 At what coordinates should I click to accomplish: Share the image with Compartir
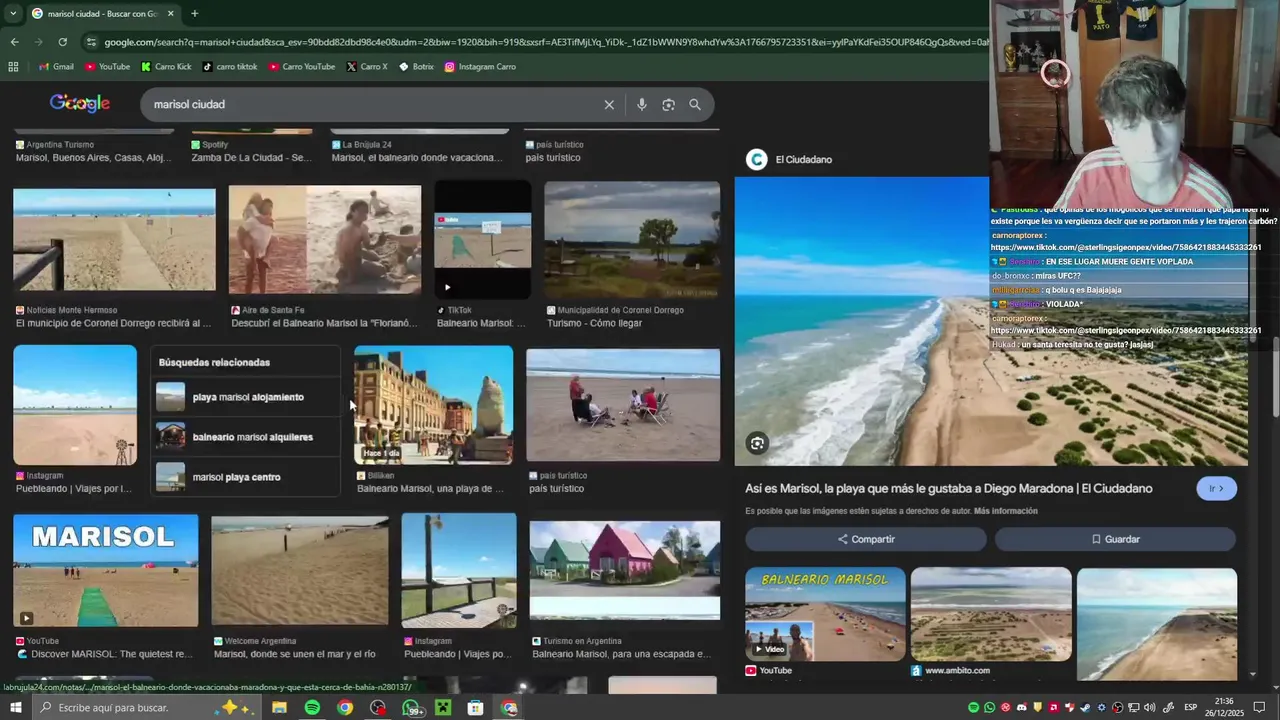(866, 539)
